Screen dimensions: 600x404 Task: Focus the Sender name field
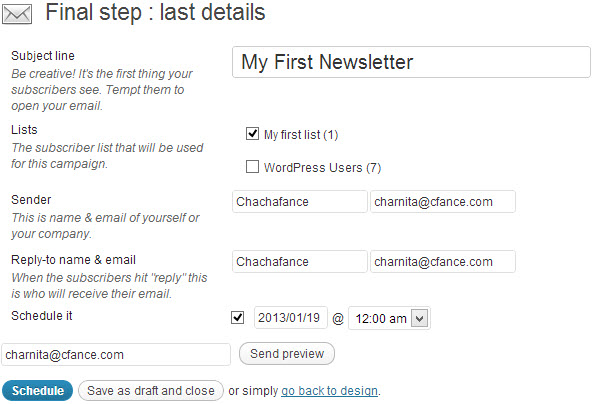[299, 202]
